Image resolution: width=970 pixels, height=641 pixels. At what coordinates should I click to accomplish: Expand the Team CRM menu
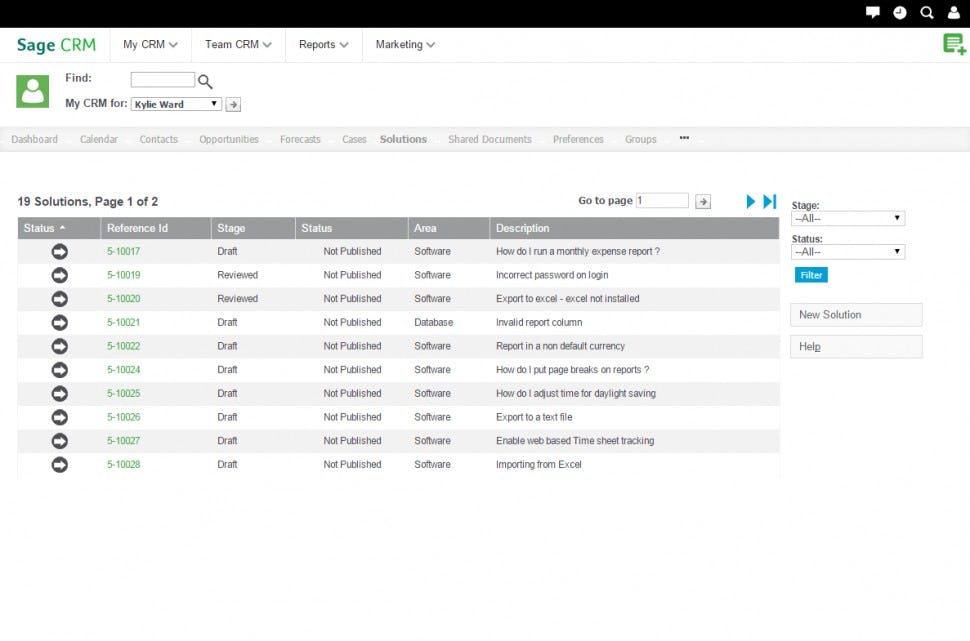(x=238, y=45)
